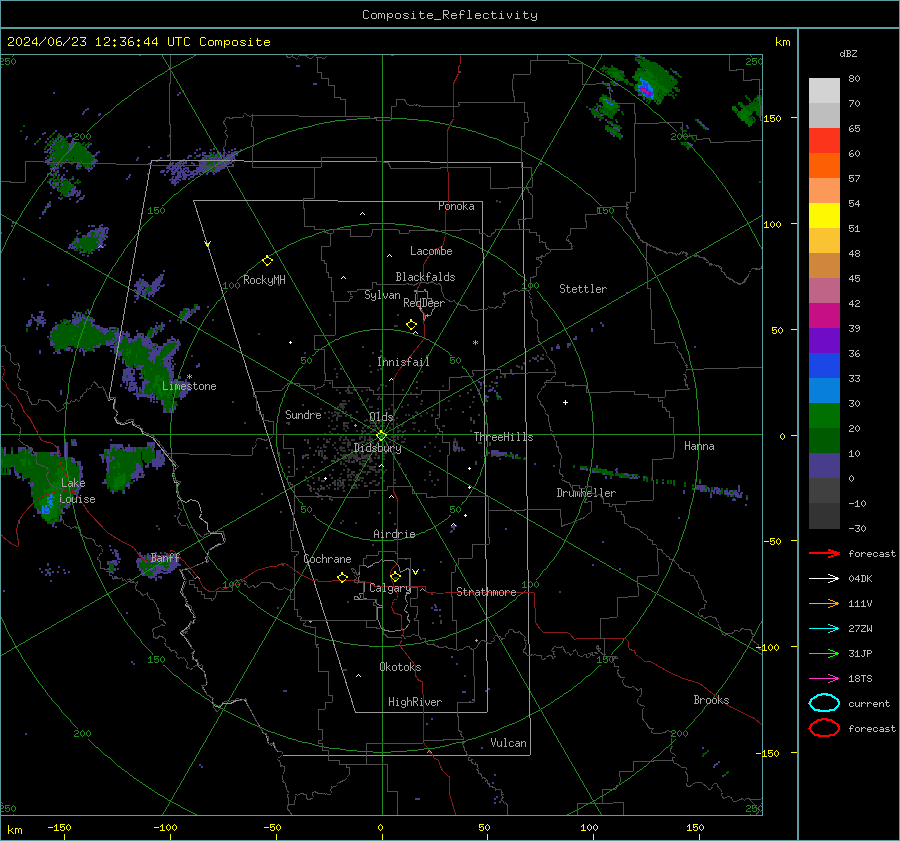Click the timestamp 2024/06/23 12:36:44 UTC Composite

click(138, 42)
